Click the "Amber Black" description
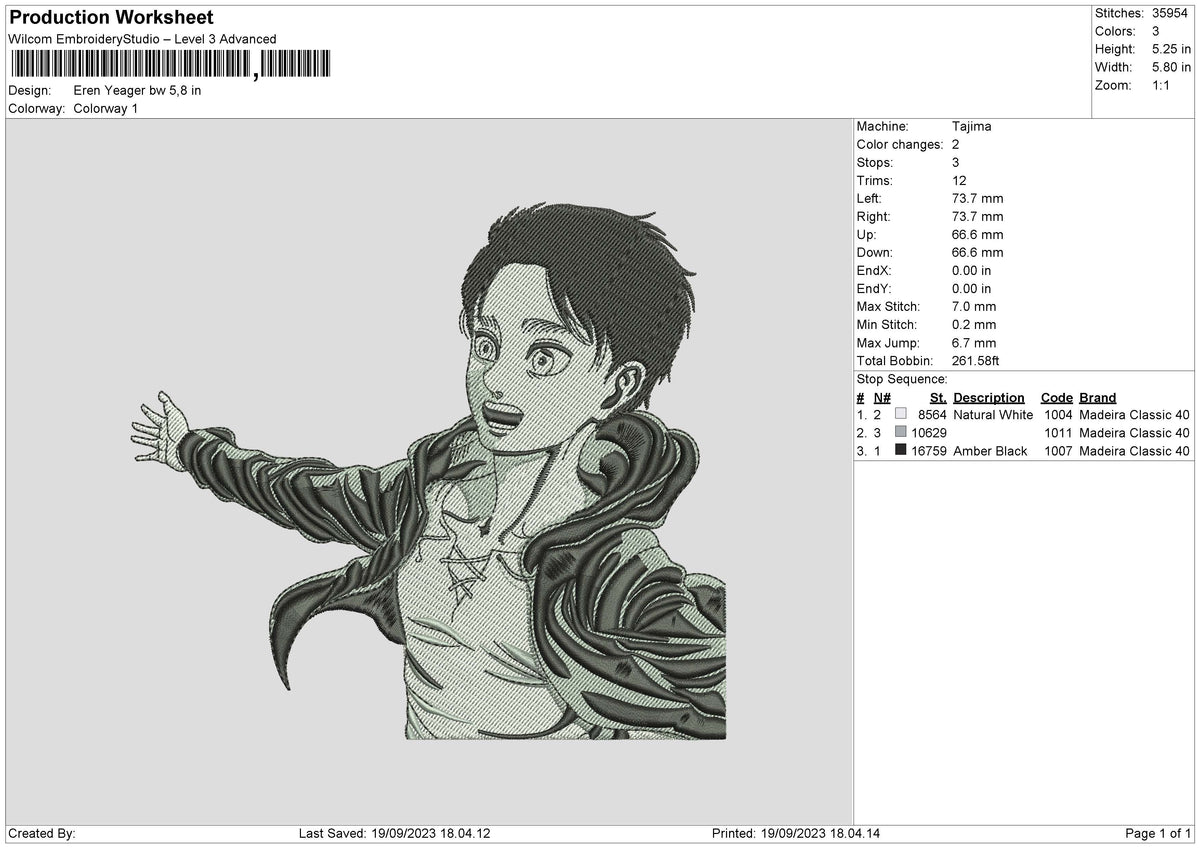 tap(990, 451)
